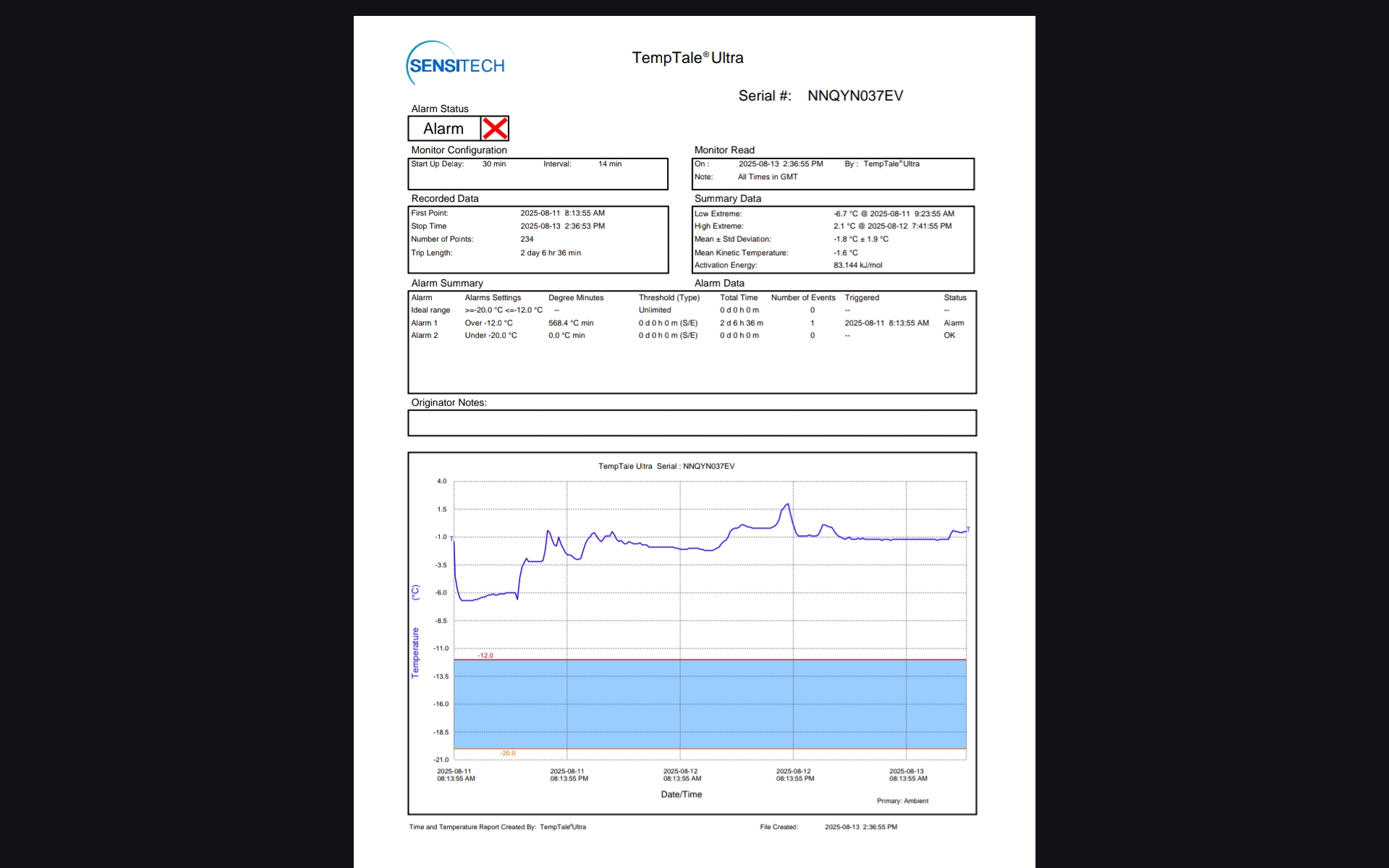Click the chart title with serial
The image size is (1389, 868).
666,467
